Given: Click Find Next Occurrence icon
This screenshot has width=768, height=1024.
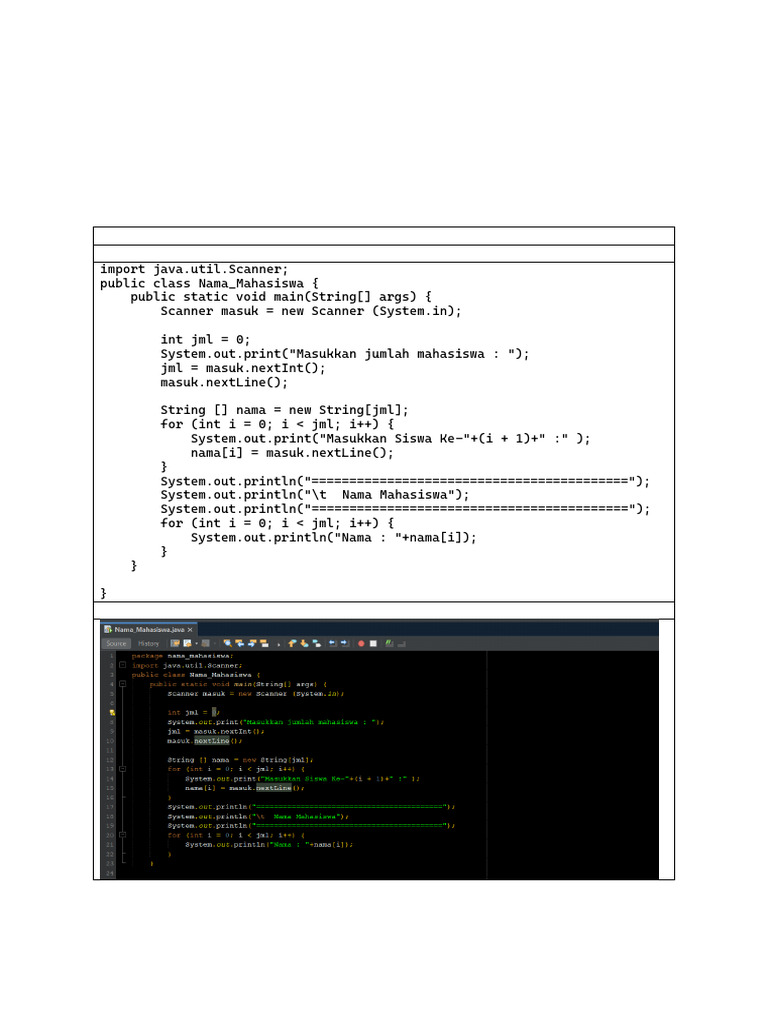Looking at the screenshot, I should 251,643.
